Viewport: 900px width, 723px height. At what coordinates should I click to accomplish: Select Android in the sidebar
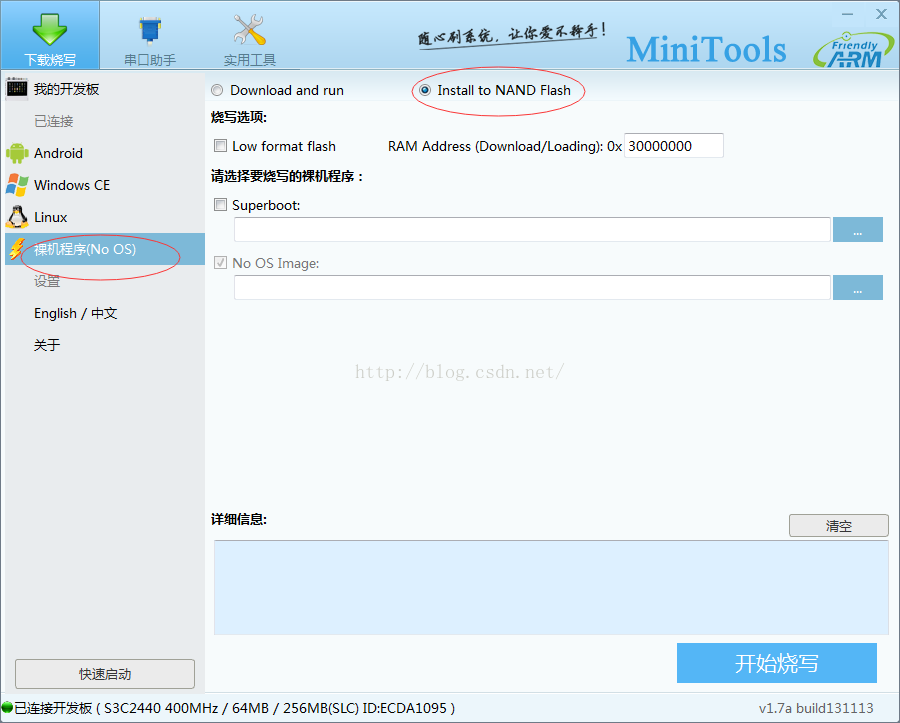(105, 153)
